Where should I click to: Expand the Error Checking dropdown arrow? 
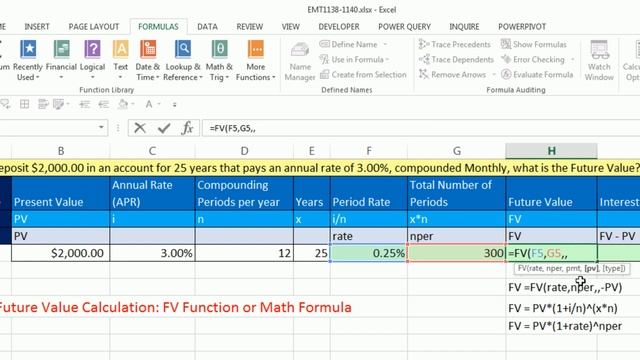click(x=572, y=60)
